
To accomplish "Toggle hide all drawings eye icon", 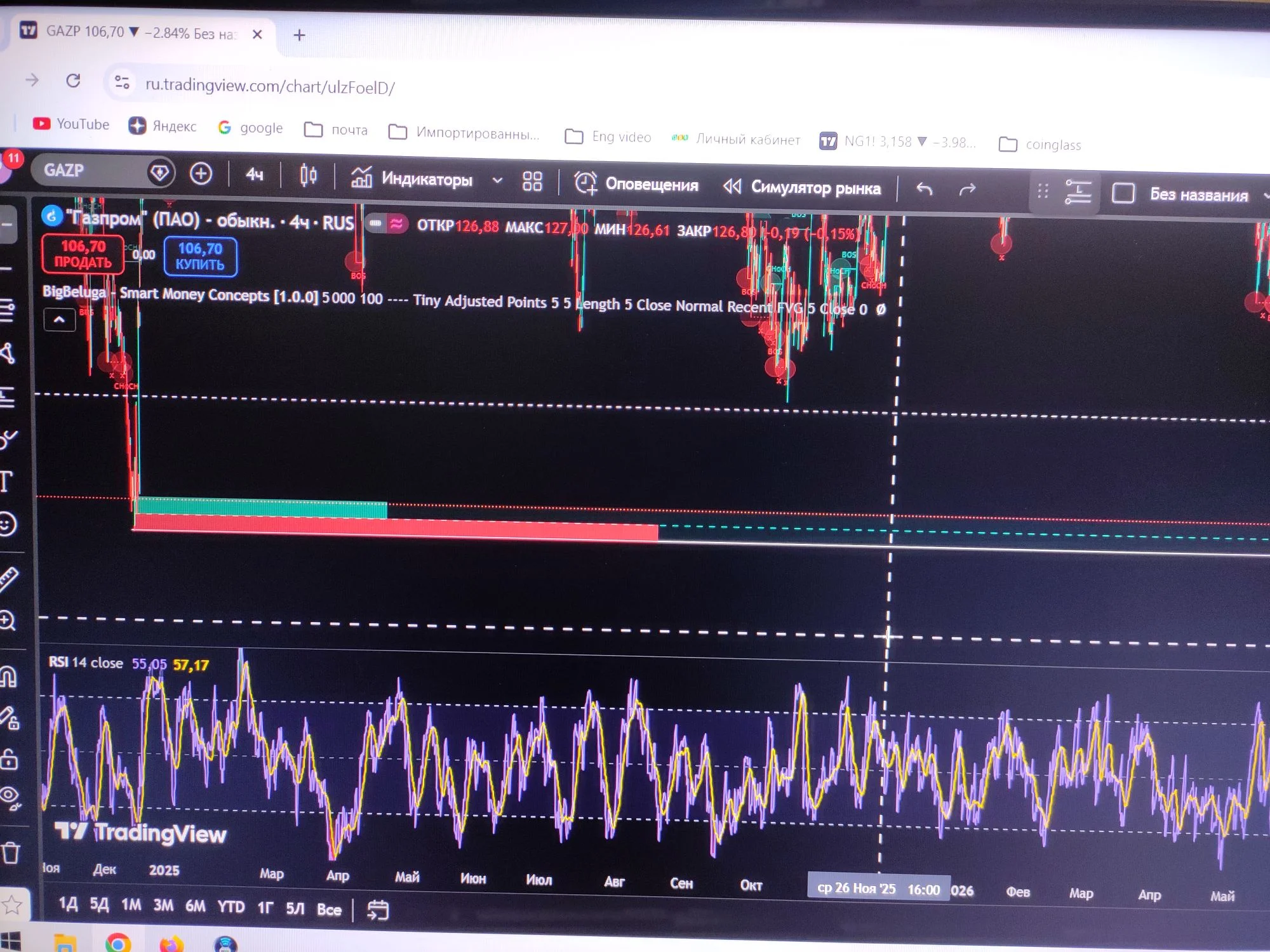I will (10, 797).
